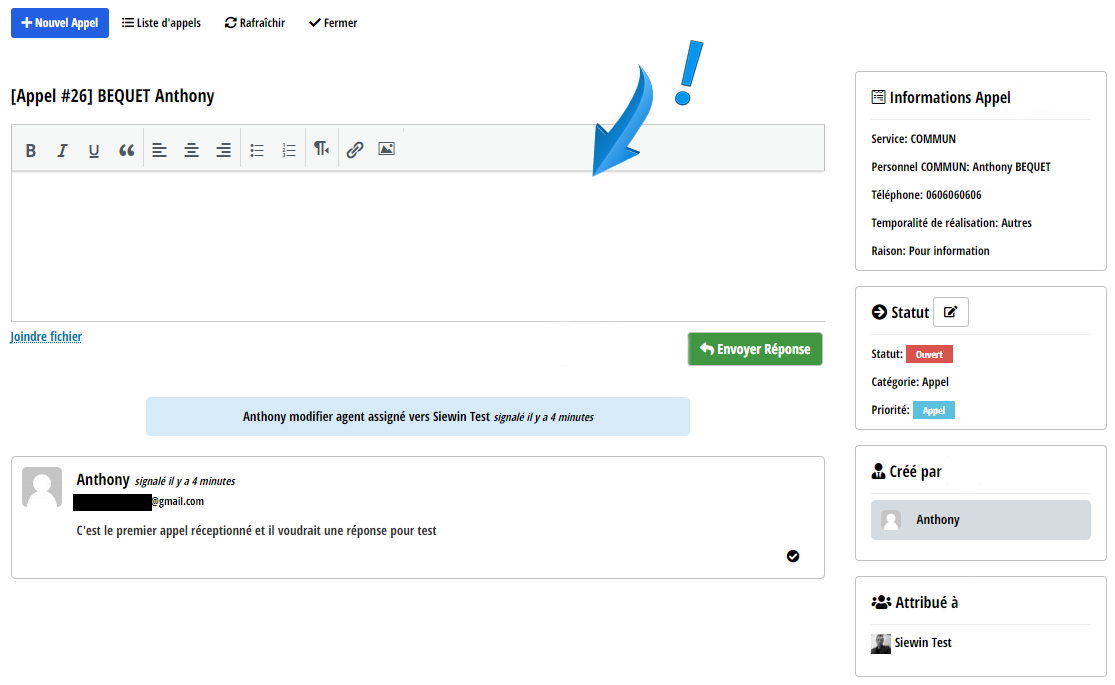
Task: Toggle bold formatting in the editor
Action: pos(31,150)
